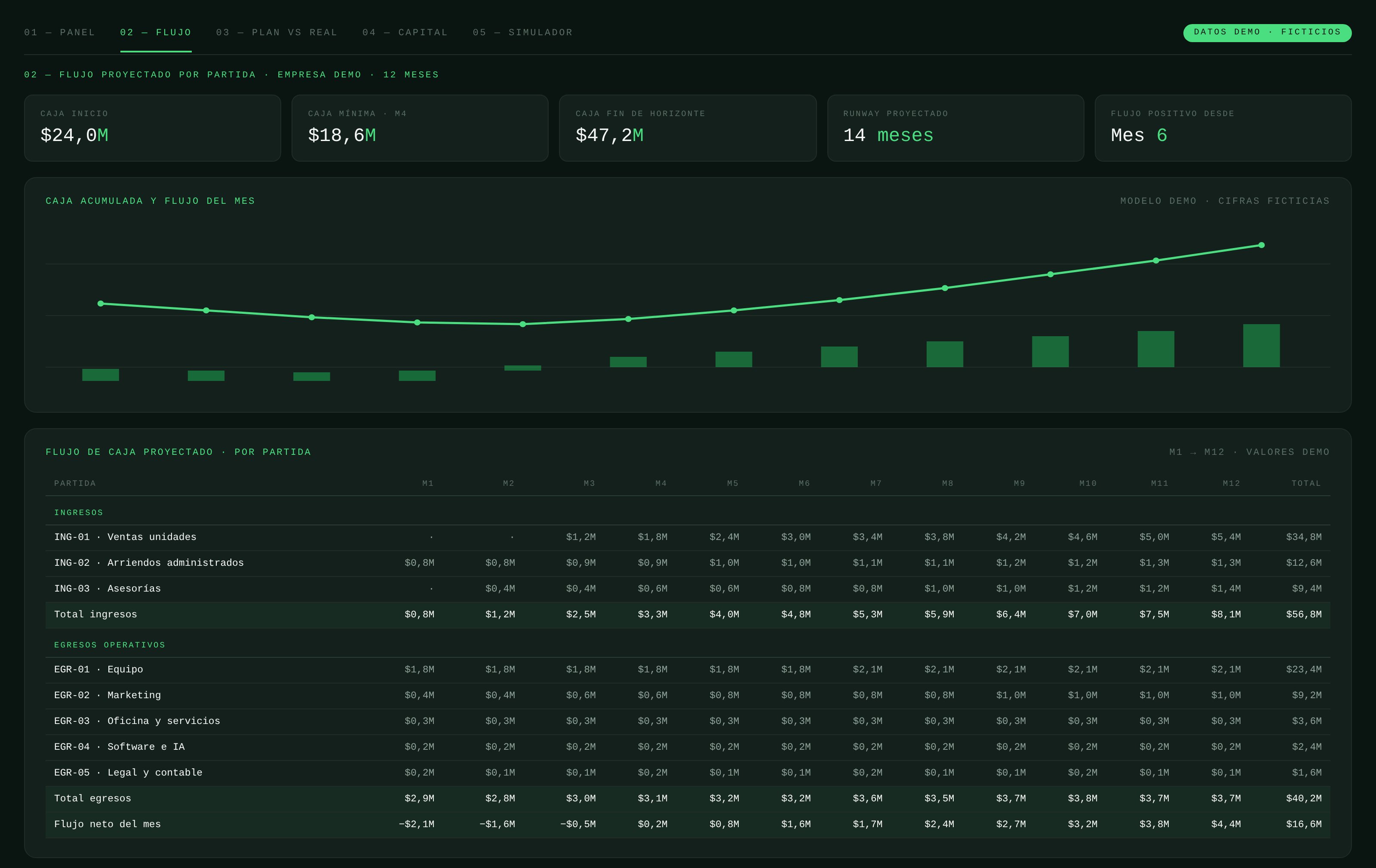Select row EGR-05 · Legal y contable
The image size is (1376, 868).
click(688, 773)
